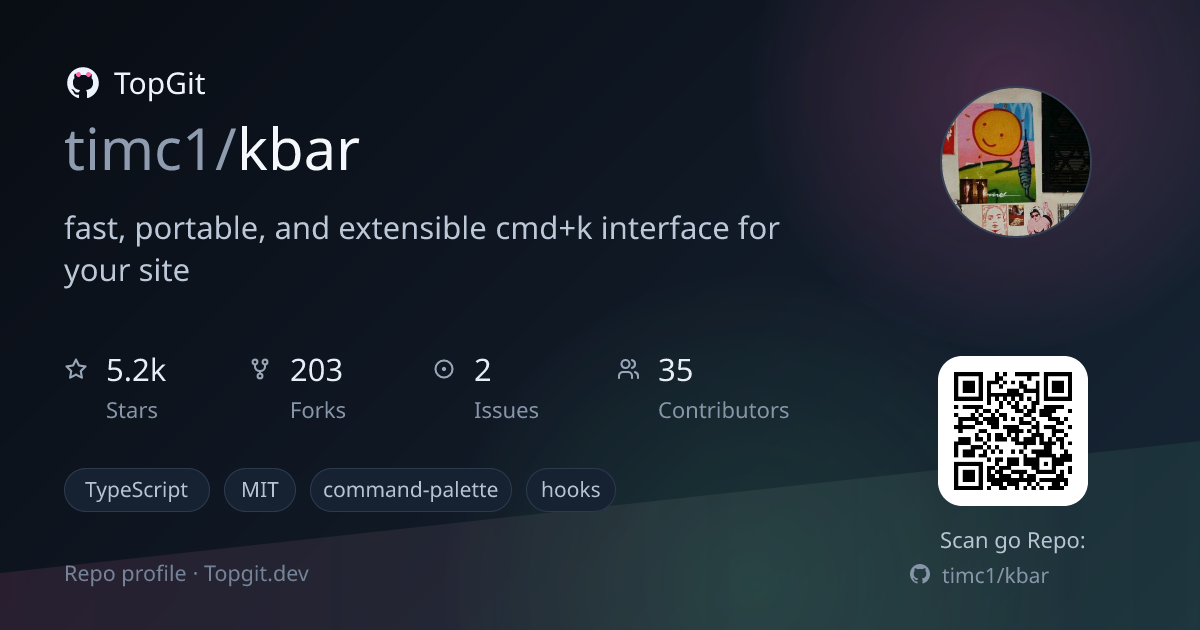The height and width of the screenshot is (630, 1200).
Task: Select the TypeScript tag
Action: pos(137,490)
